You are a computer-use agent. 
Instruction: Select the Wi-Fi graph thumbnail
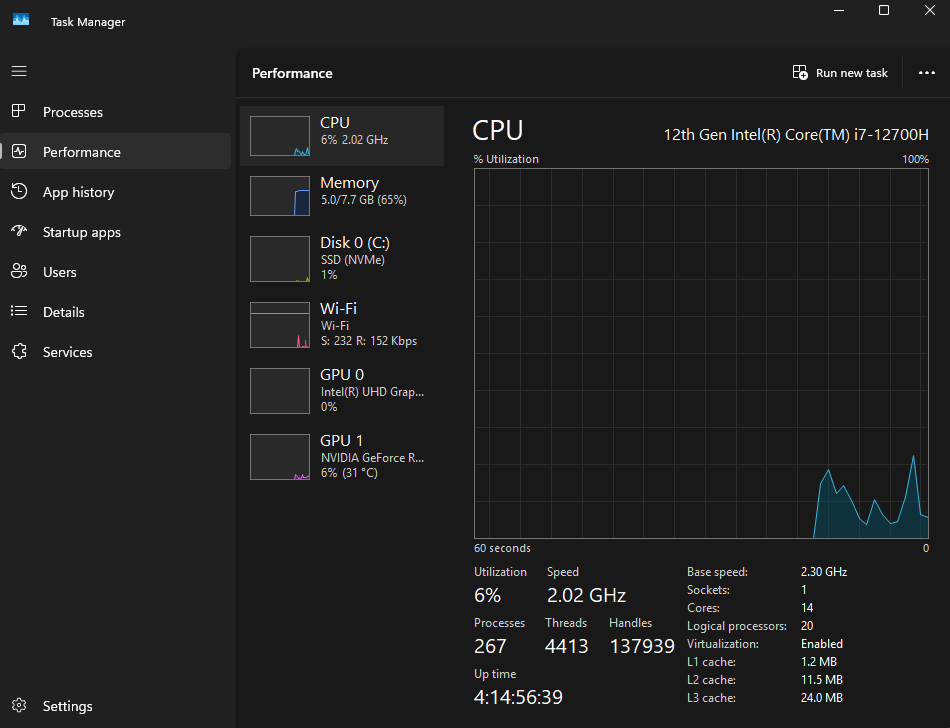point(280,325)
